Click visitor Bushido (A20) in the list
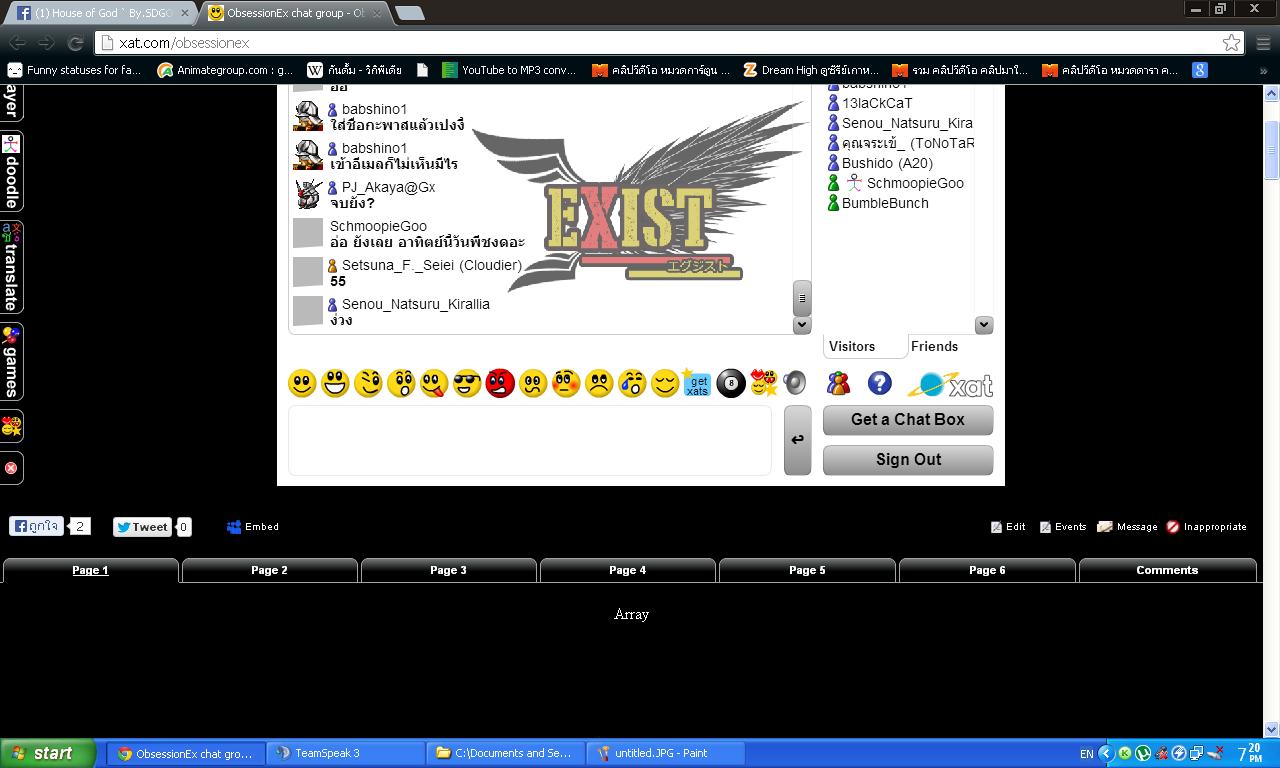 pos(887,163)
